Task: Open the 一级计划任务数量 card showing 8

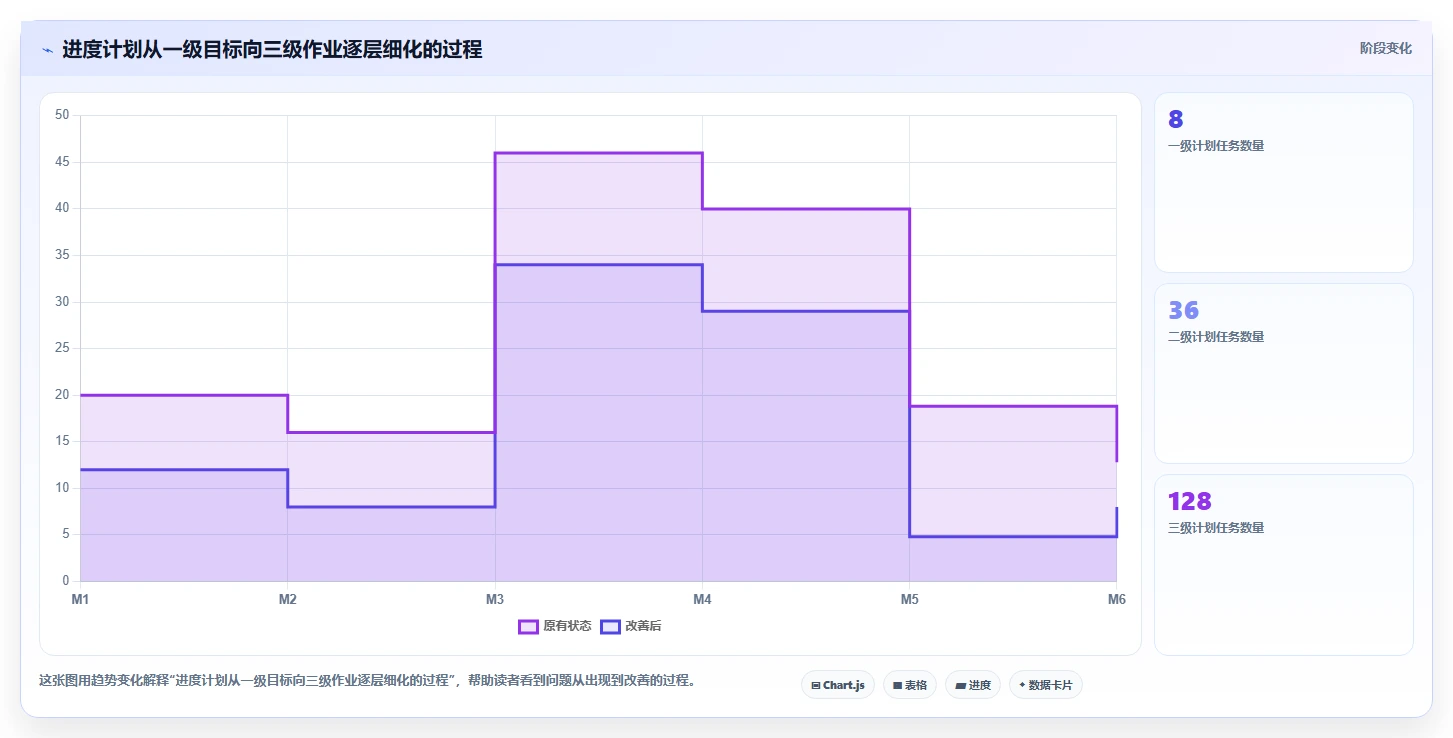Action: coord(1284,182)
